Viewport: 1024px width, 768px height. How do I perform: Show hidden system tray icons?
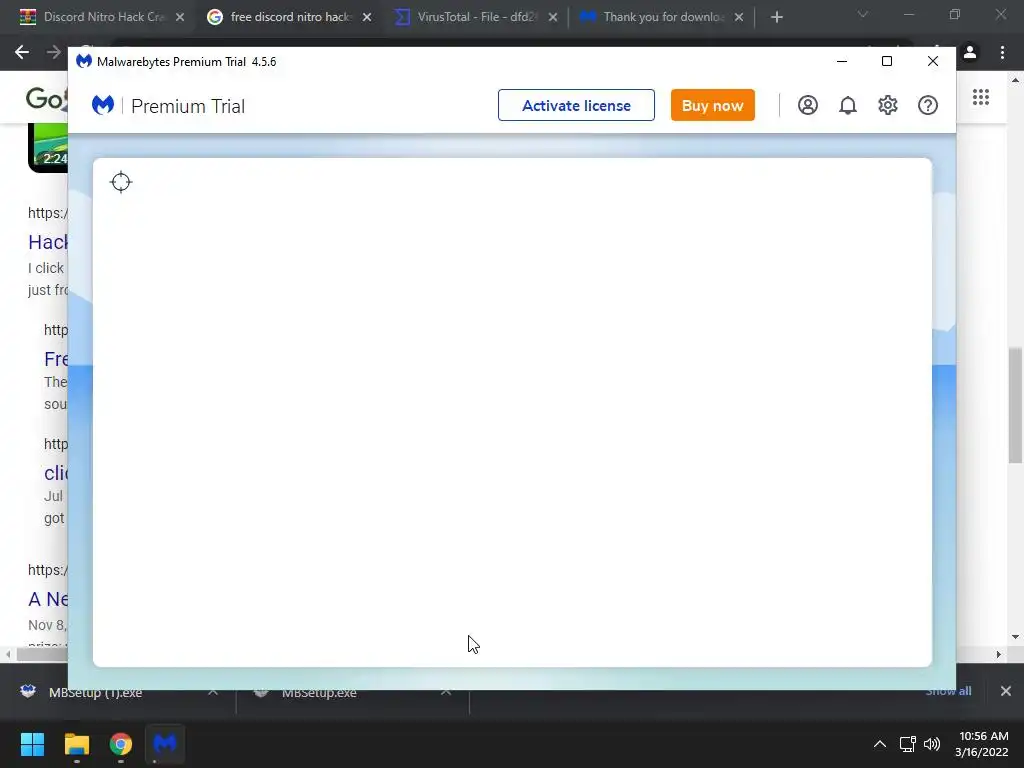[x=880, y=744]
